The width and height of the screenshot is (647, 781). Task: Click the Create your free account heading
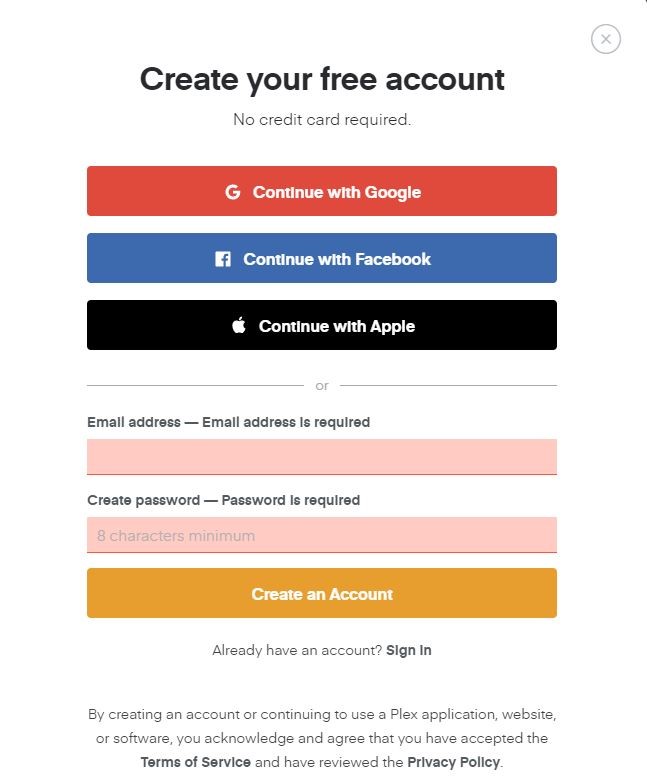click(322, 79)
